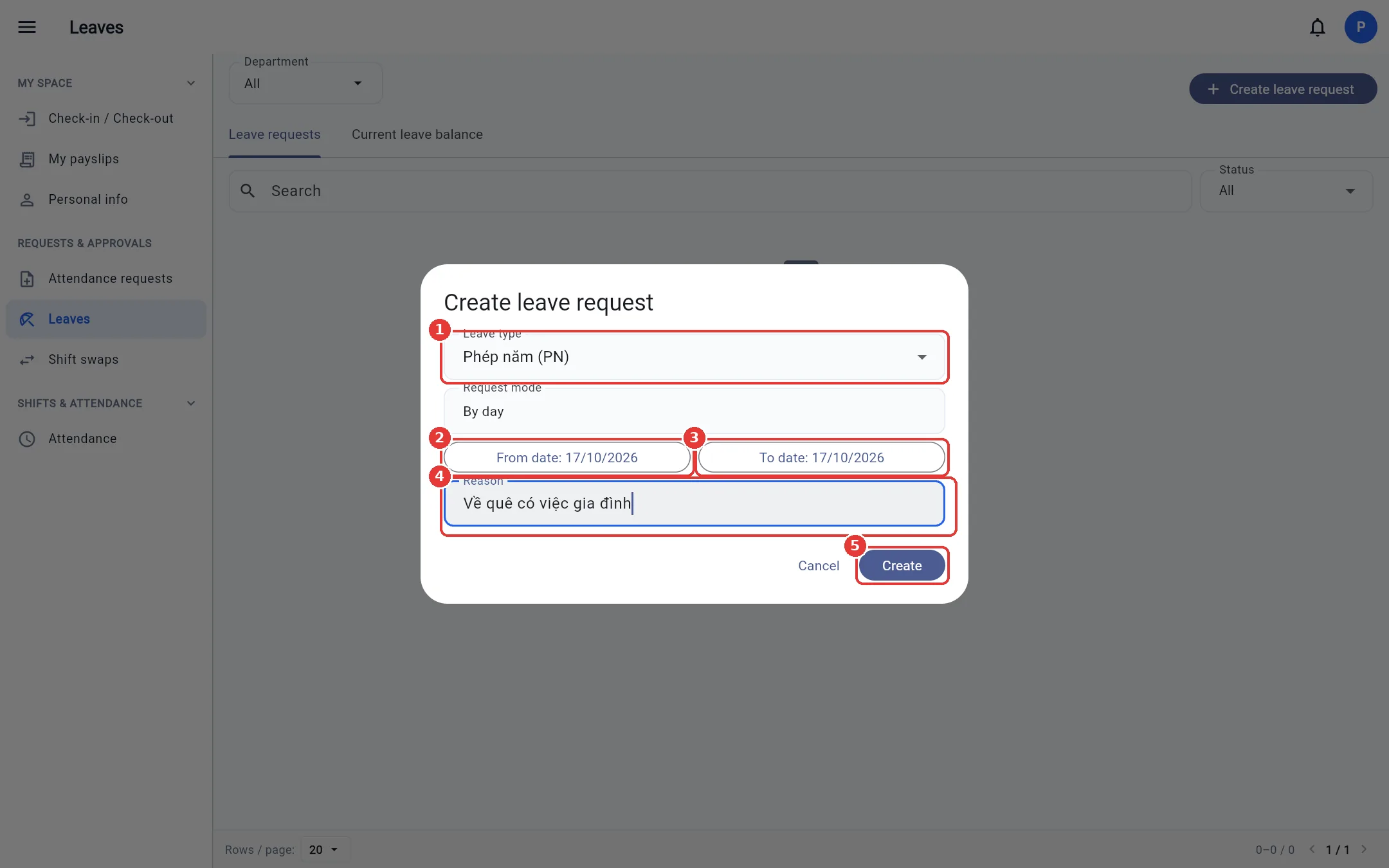Screen dimensions: 1389x868
Task: Click the Check-in / Check-out icon
Action: (x=27, y=119)
